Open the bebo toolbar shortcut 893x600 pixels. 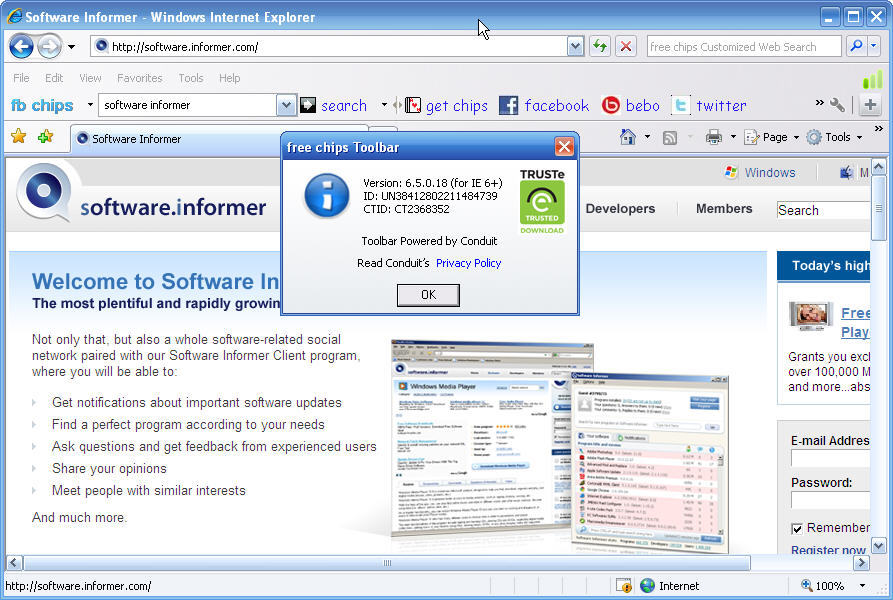[x=631, y=105]
